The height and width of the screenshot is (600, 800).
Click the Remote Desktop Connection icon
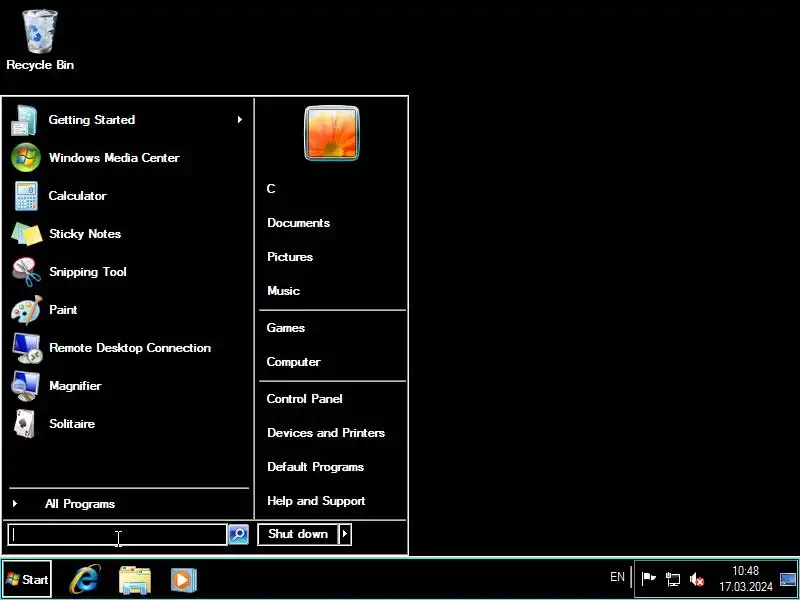pos(27,348)
